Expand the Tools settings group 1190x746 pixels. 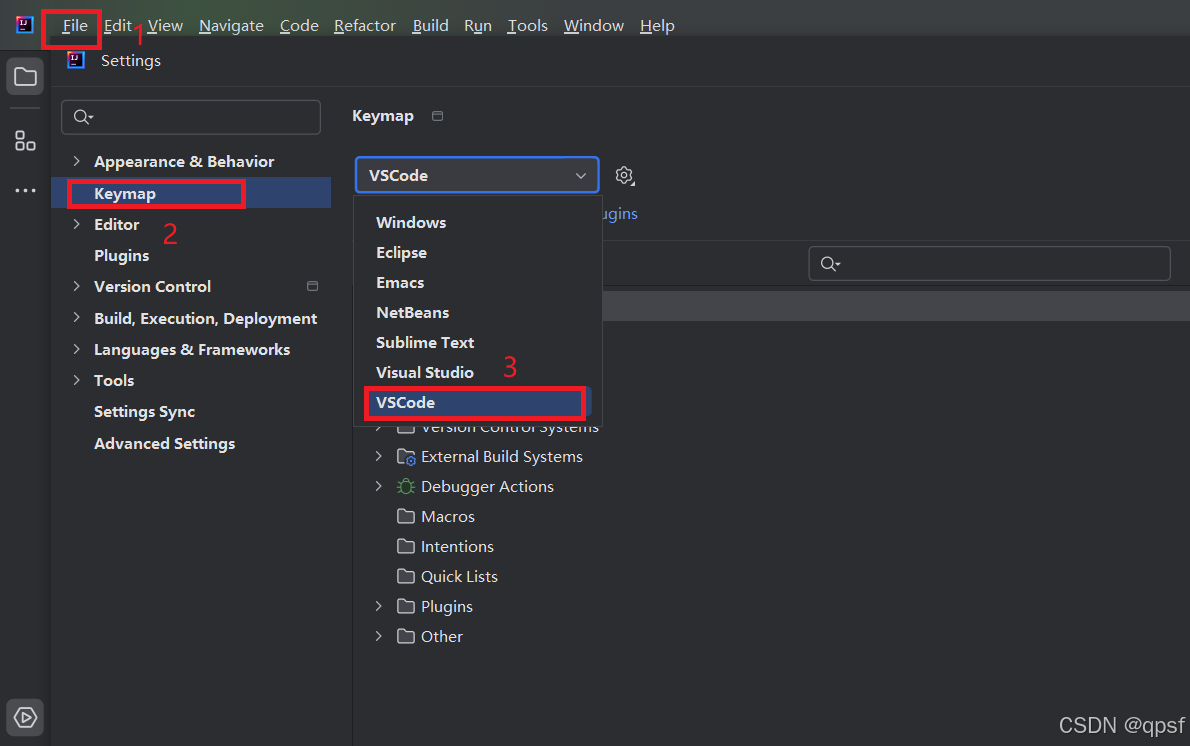click(77, 380)
